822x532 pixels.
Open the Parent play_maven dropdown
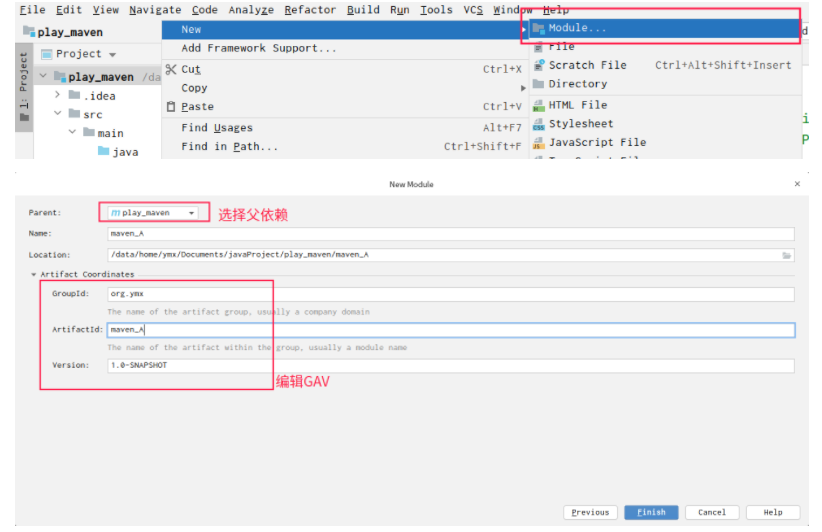(153, 213)
